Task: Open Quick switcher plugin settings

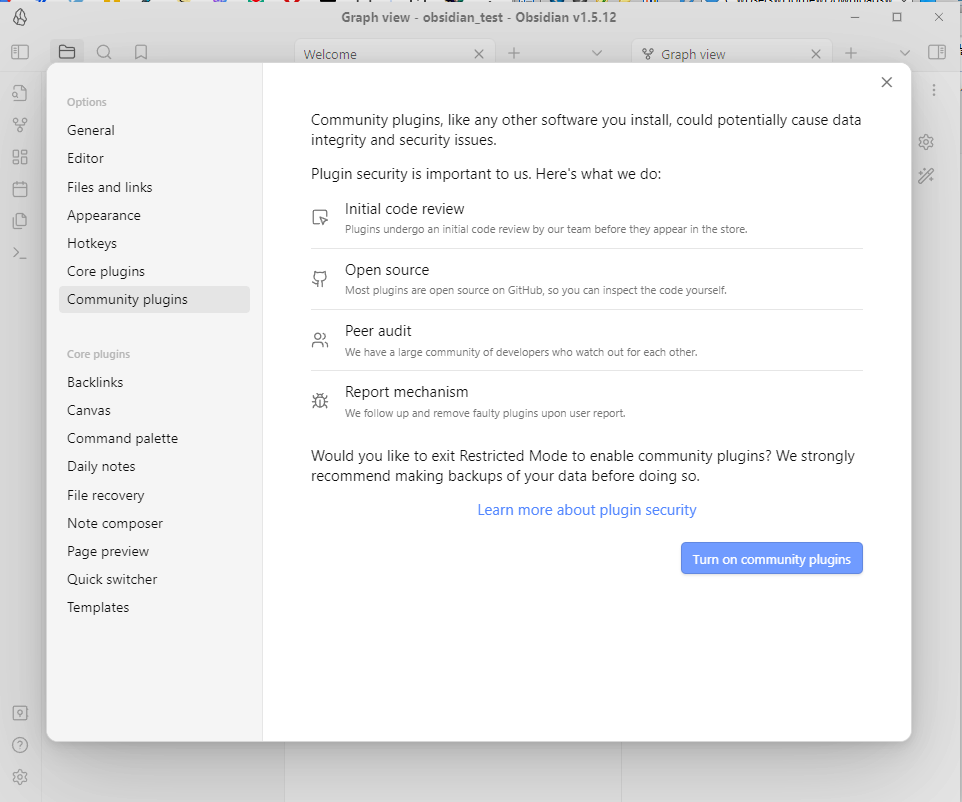Action: pyautogui.click(x=155, y=579)
